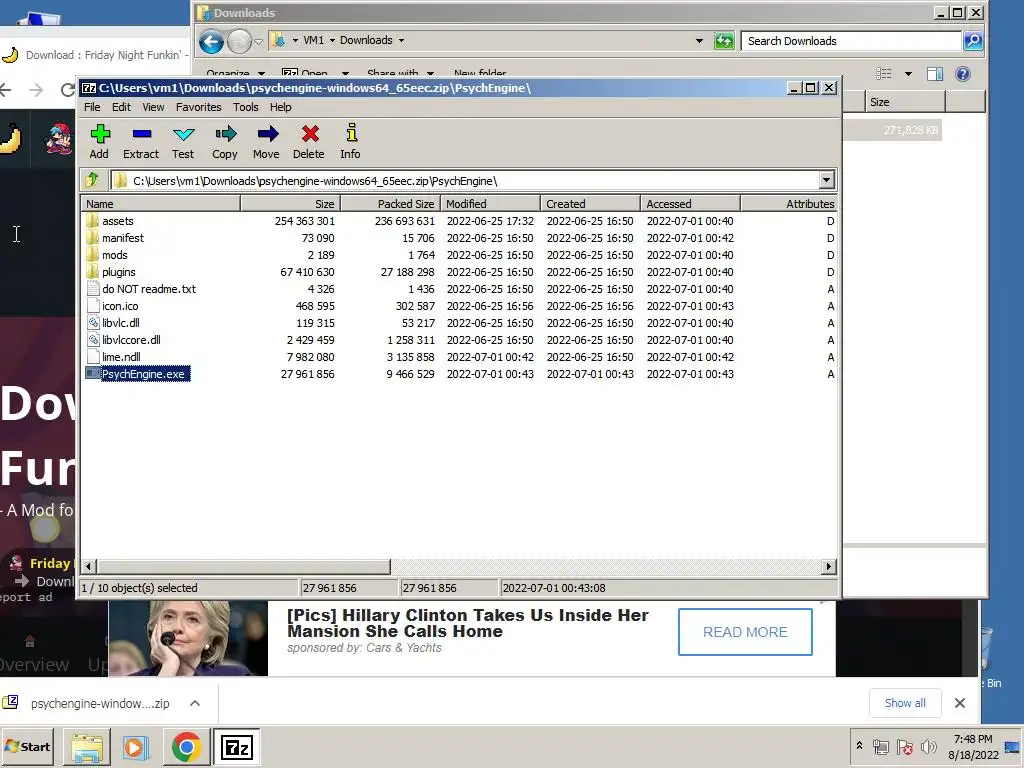
Task: Click psychengine-window....zip in the download bar
Action: [100, 703]
